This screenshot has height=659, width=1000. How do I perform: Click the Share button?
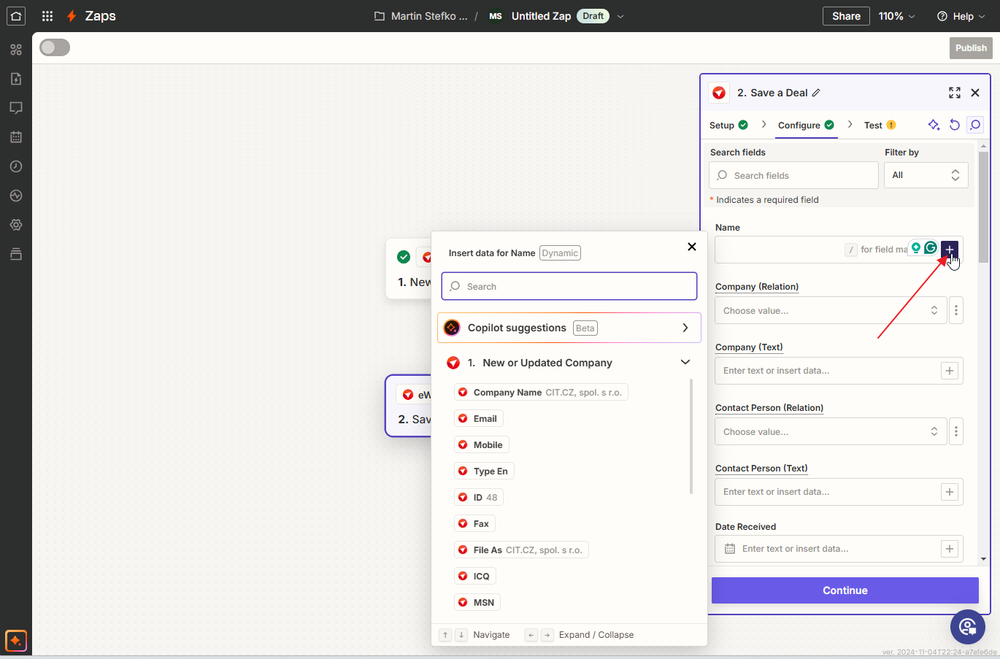[x=846, y=16]
